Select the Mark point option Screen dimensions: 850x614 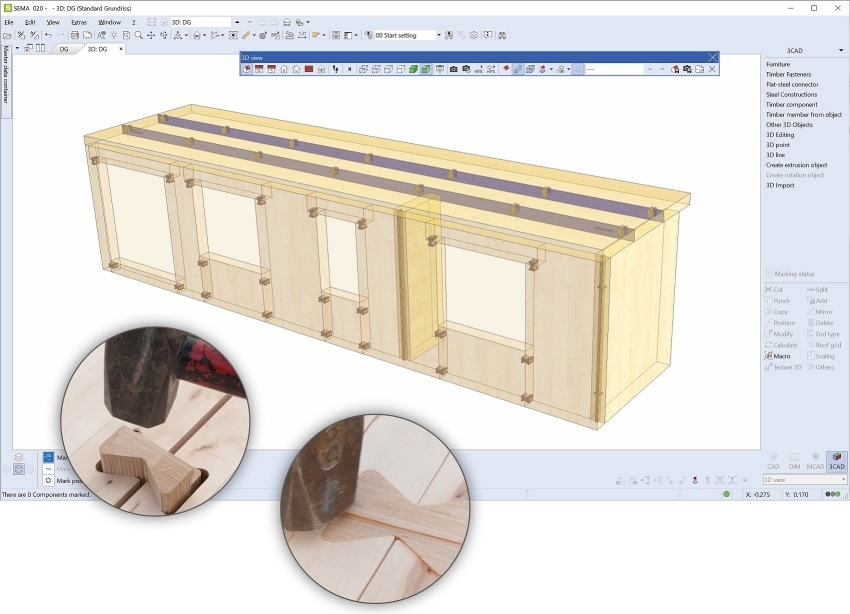point(64,481)
